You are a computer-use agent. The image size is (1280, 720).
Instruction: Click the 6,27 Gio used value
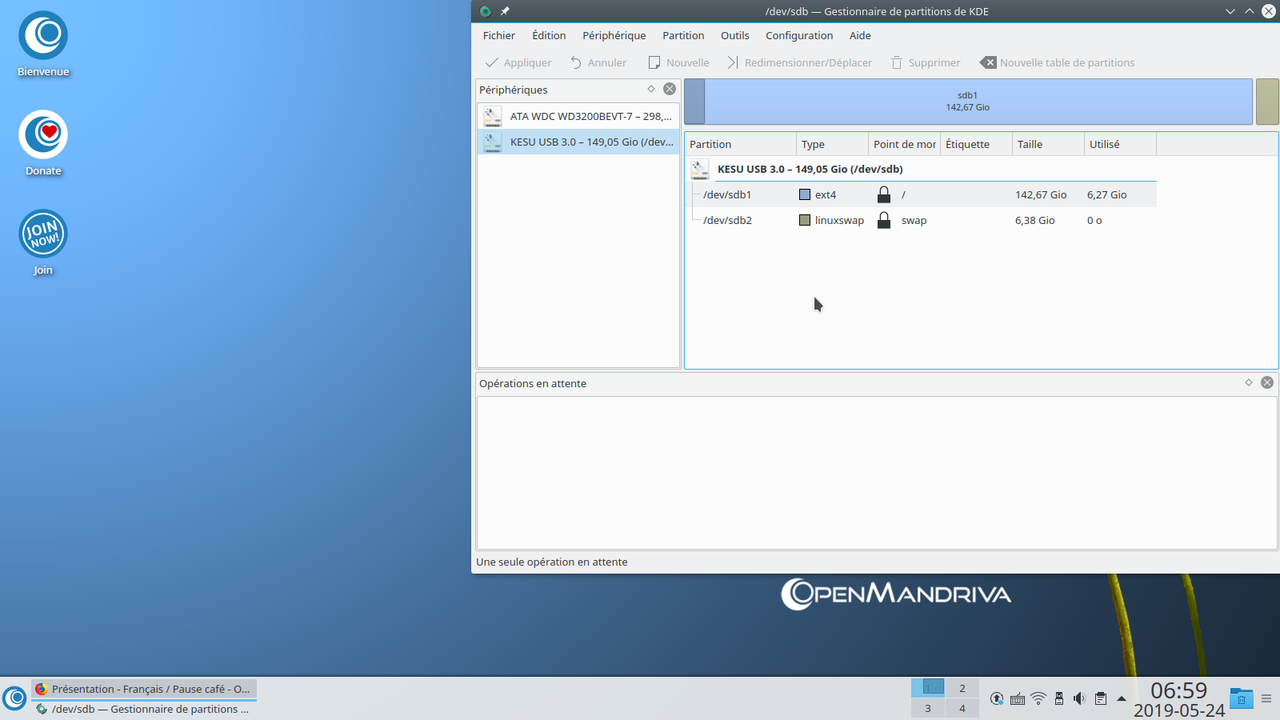click(1107, 194)
